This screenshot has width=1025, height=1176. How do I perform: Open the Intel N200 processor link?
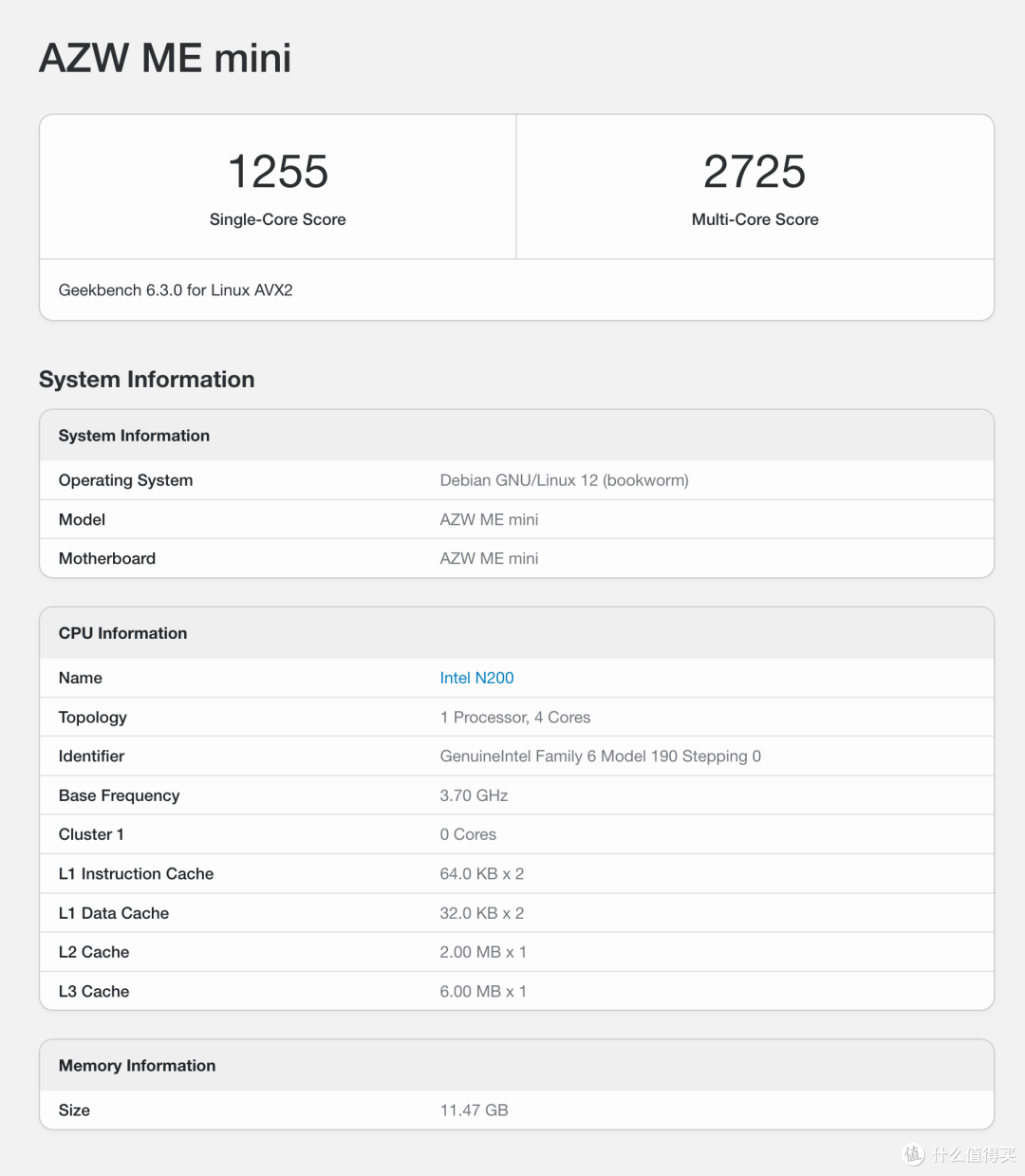coord(476,678)
